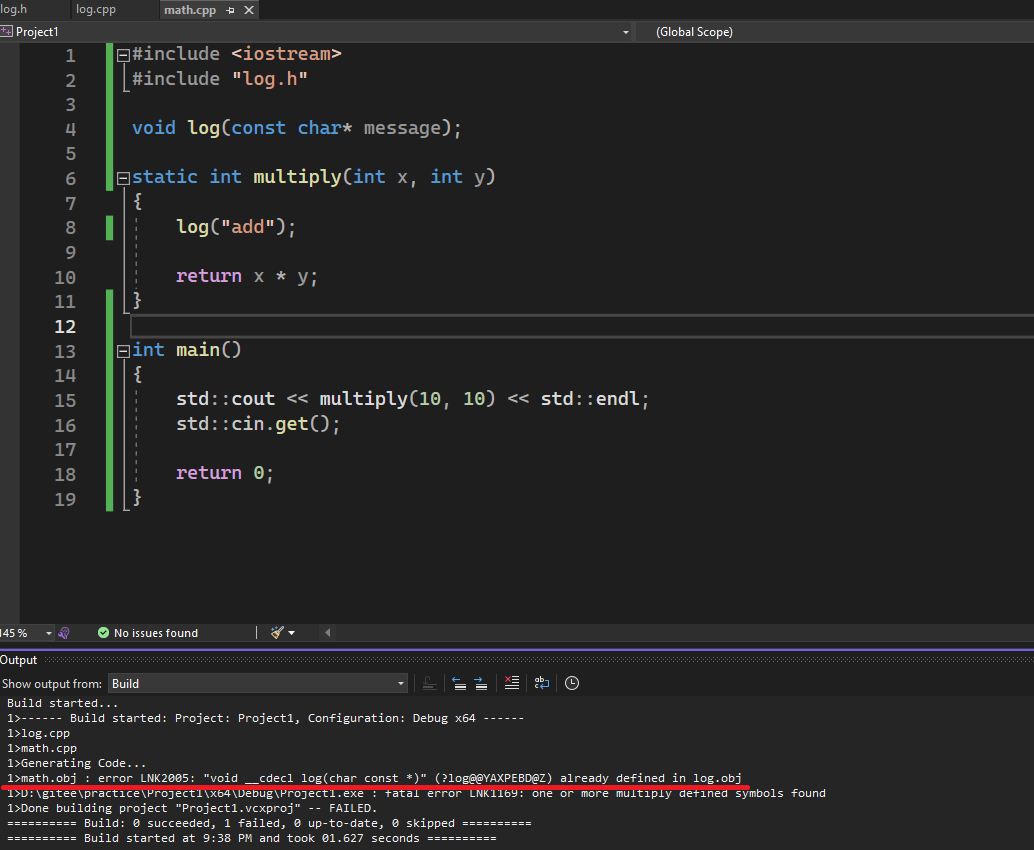Switch to the log.cpp tab
1034x850 pixels.
point(96,10)
